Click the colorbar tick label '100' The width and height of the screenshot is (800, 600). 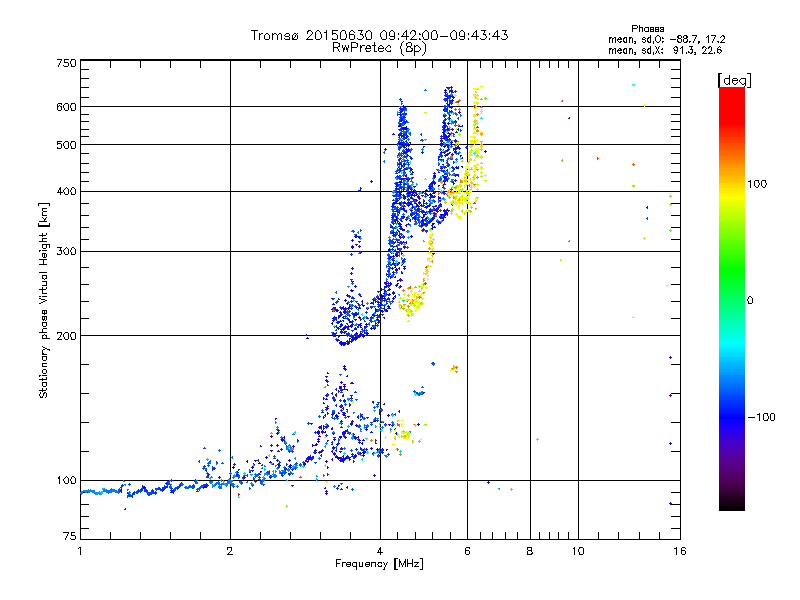757,184
